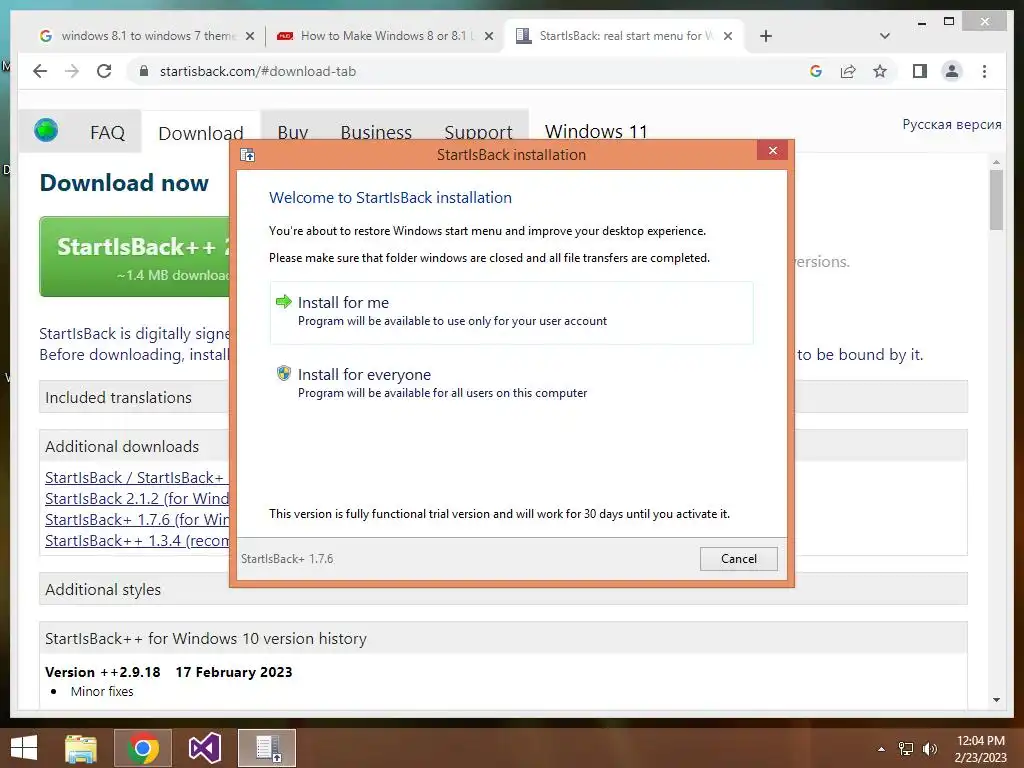
Task: Open Visual Studio from taskbar
Action: coord(204,748)
